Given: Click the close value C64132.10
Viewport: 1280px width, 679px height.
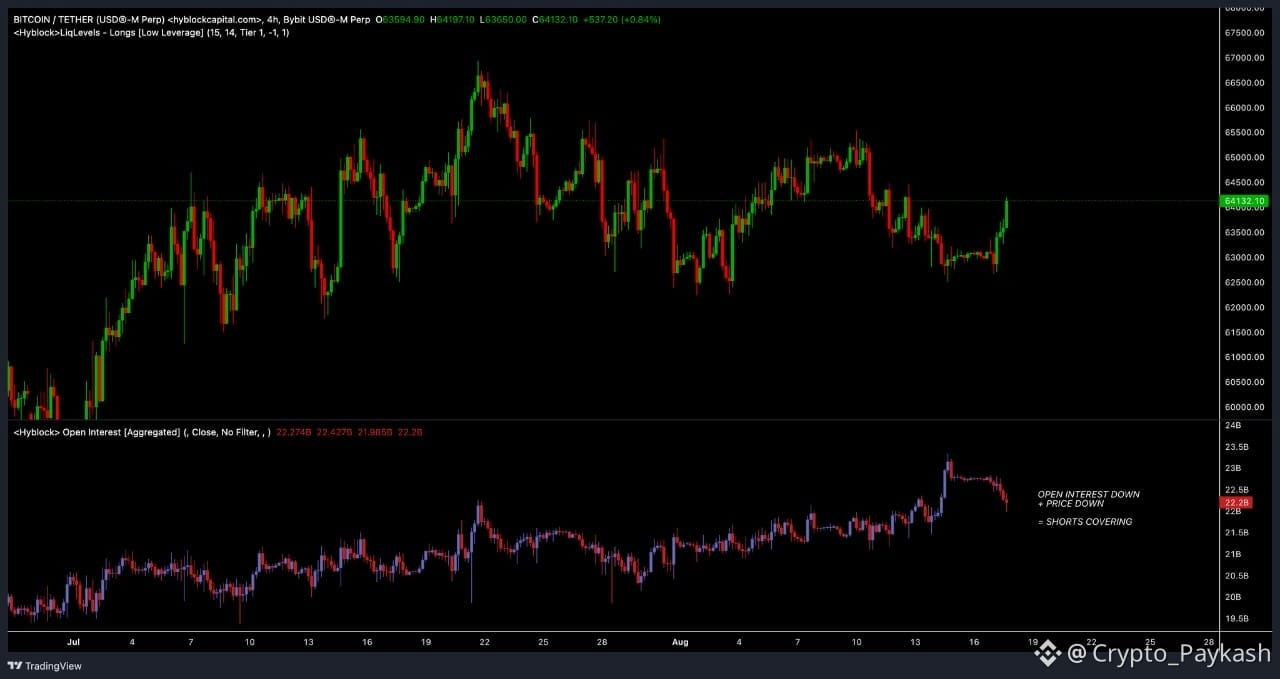Looking at the screenshot, I should coord(555,20).
